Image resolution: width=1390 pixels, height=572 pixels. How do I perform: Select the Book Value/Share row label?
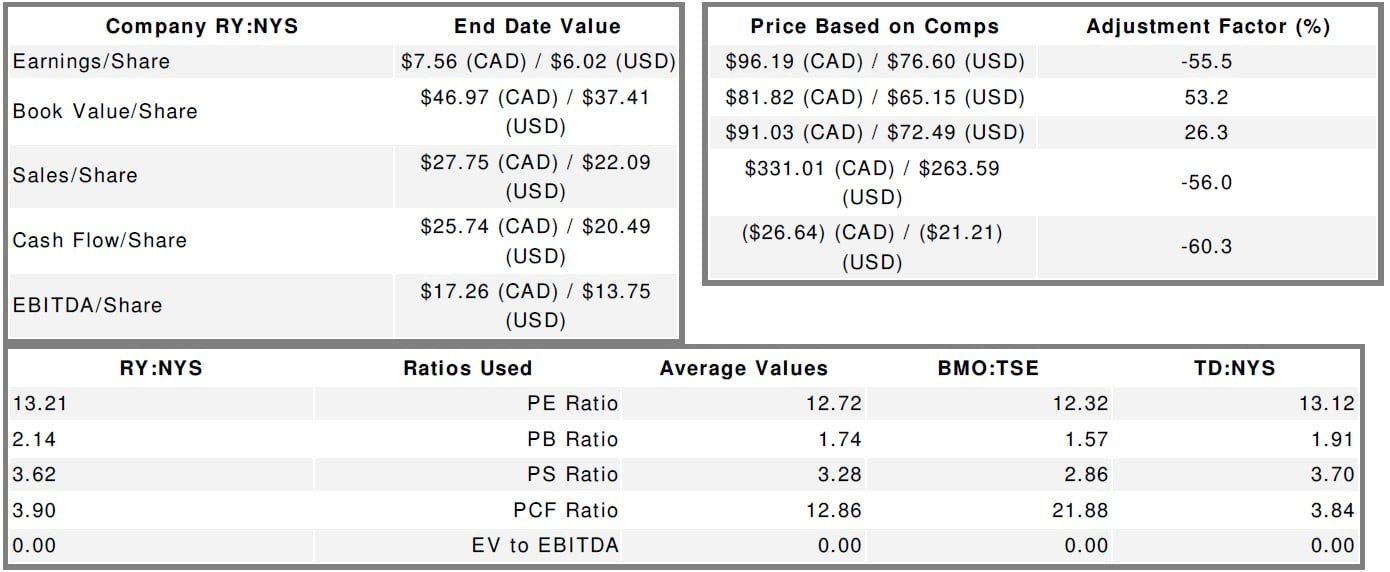tap(105, 111)
